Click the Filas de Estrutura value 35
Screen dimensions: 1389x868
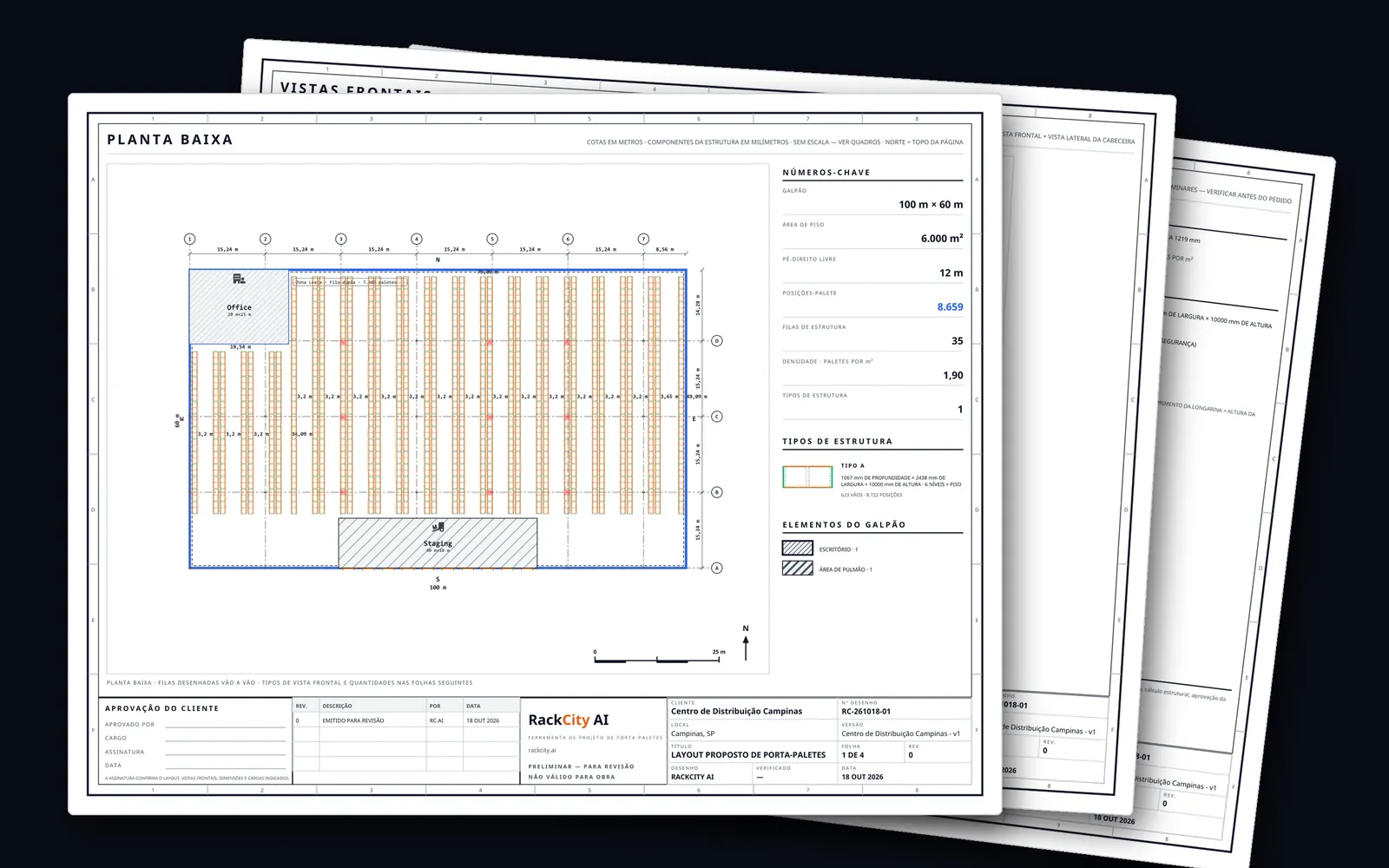click(x=957, y=341)
